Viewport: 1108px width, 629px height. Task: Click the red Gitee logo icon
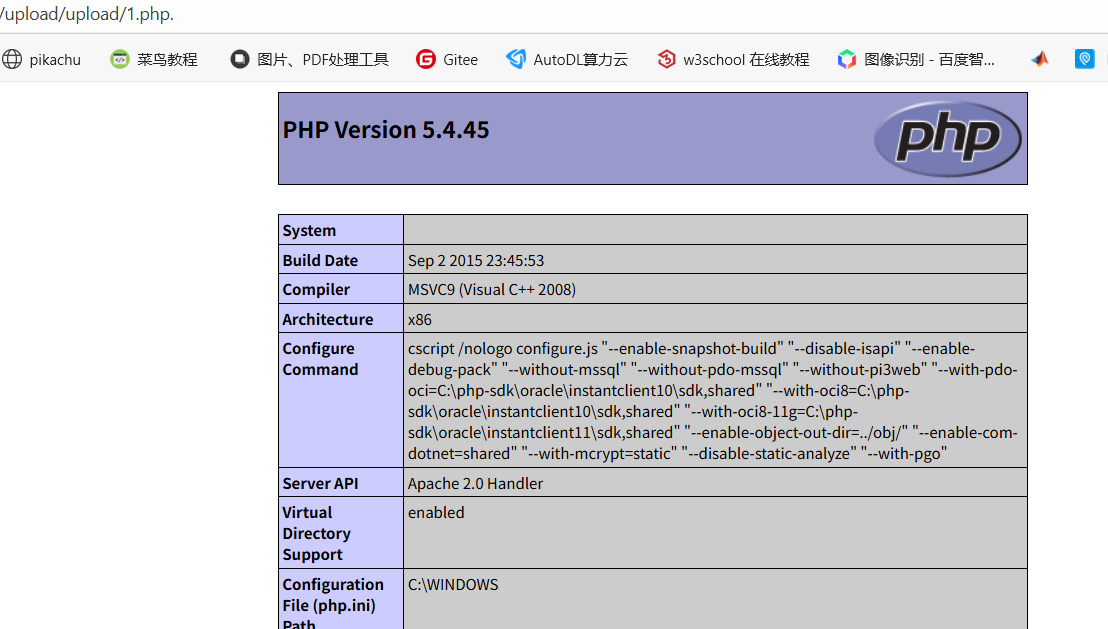(426, 59)
